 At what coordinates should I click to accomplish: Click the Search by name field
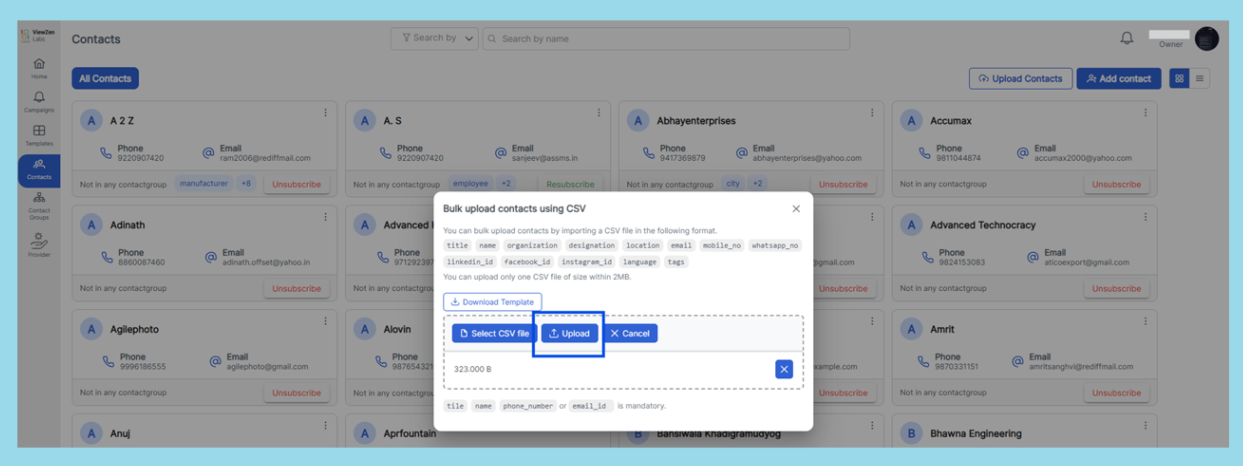click(666, 39)
